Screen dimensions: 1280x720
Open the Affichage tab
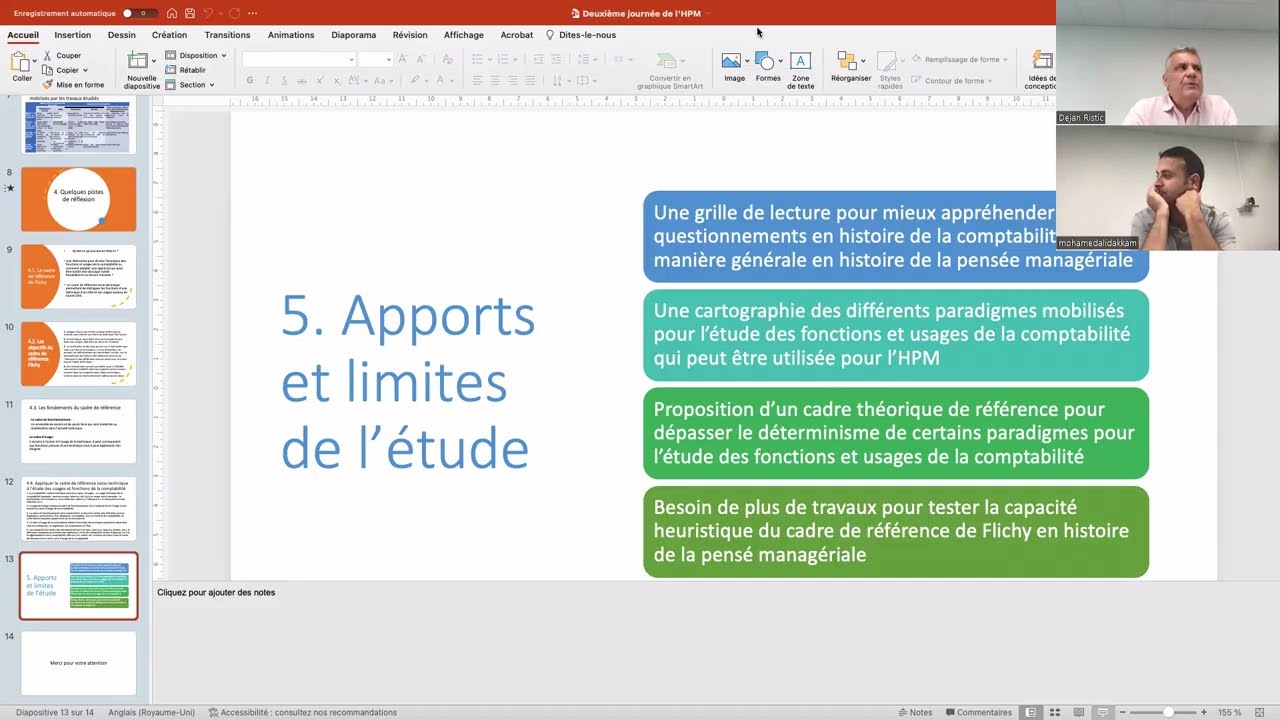(464, 35)
